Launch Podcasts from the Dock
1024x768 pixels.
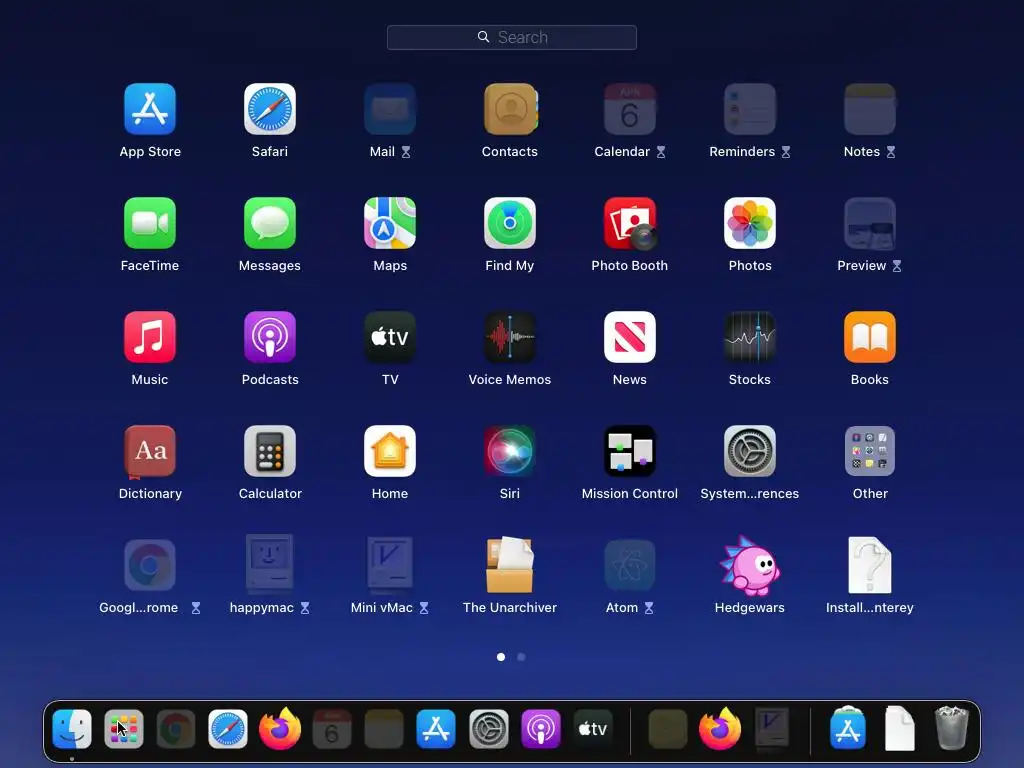coord(541,729)
